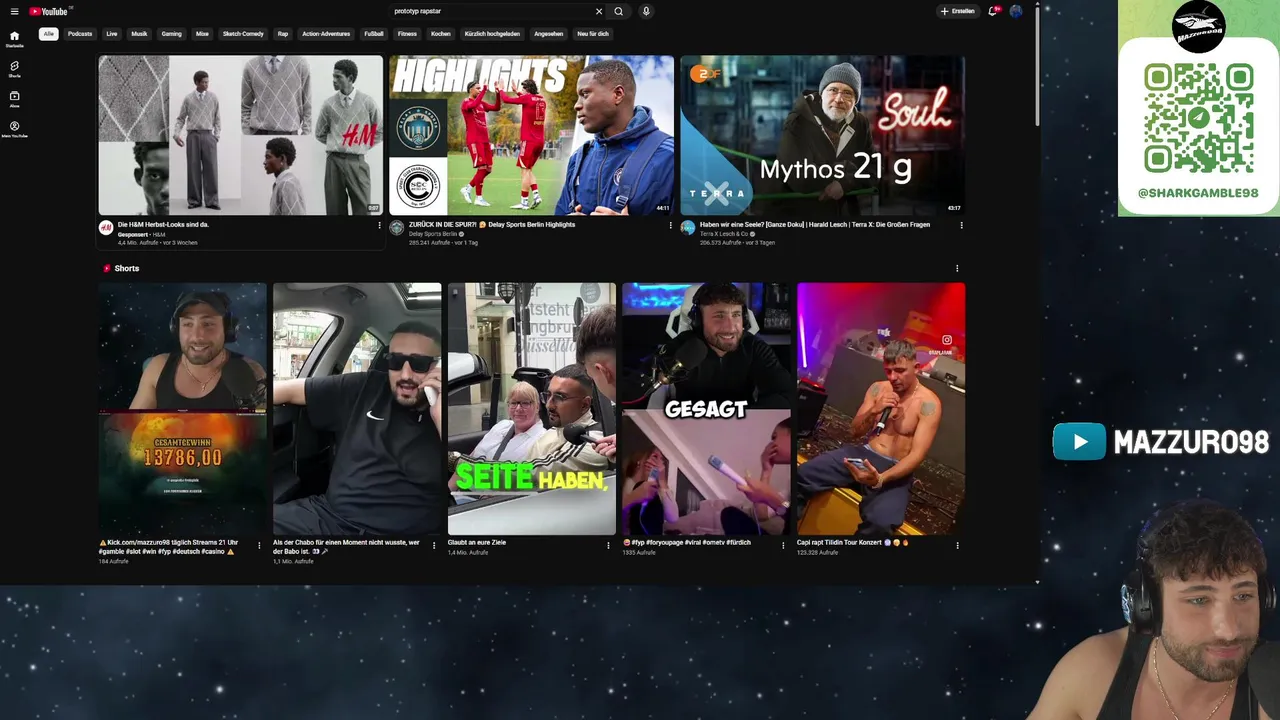This screenshot has width=1280, height=720.
Task: Open options for the Chabo Babo short
Action: tap(434, 545)
